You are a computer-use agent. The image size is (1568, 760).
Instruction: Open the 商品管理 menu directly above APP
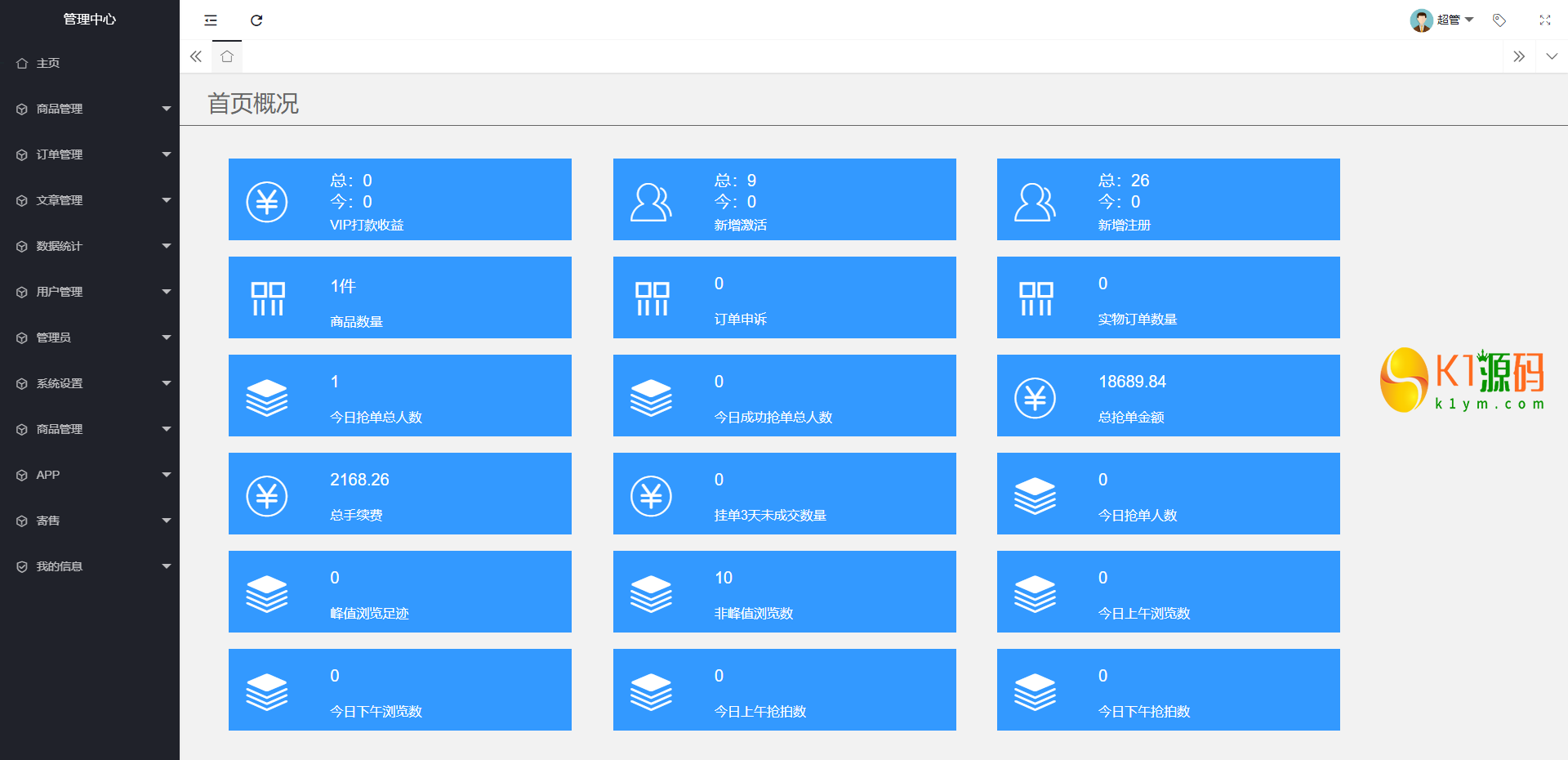tap(90, 429)
